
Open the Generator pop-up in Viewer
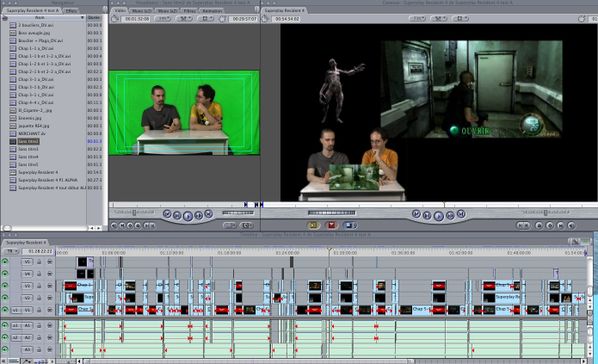coord(246,225)
